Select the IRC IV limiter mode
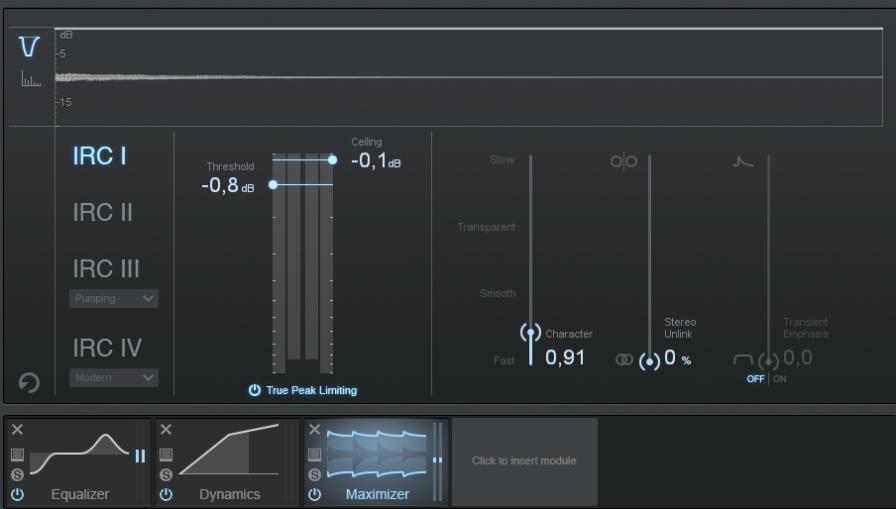Image resolution: width=896 pixels, height=509 pixels. [x=107, y=347]
